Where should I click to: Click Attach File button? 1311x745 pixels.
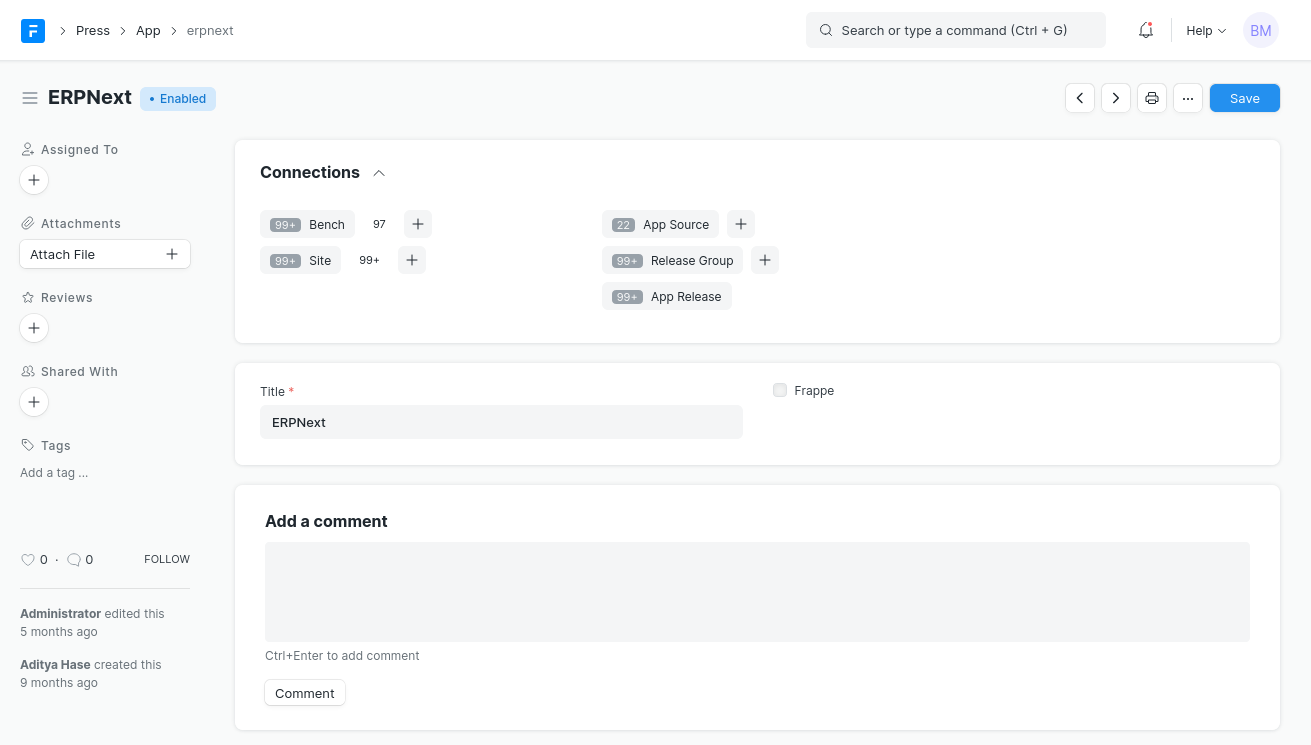coord(105,255)
